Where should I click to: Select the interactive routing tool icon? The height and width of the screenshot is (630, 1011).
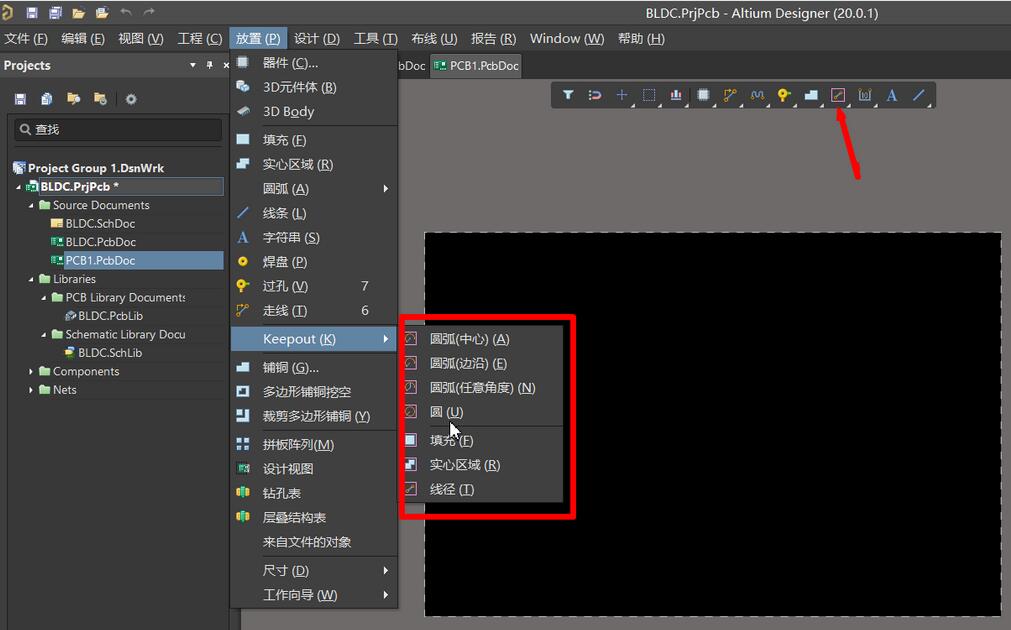(x=730, y=95)
